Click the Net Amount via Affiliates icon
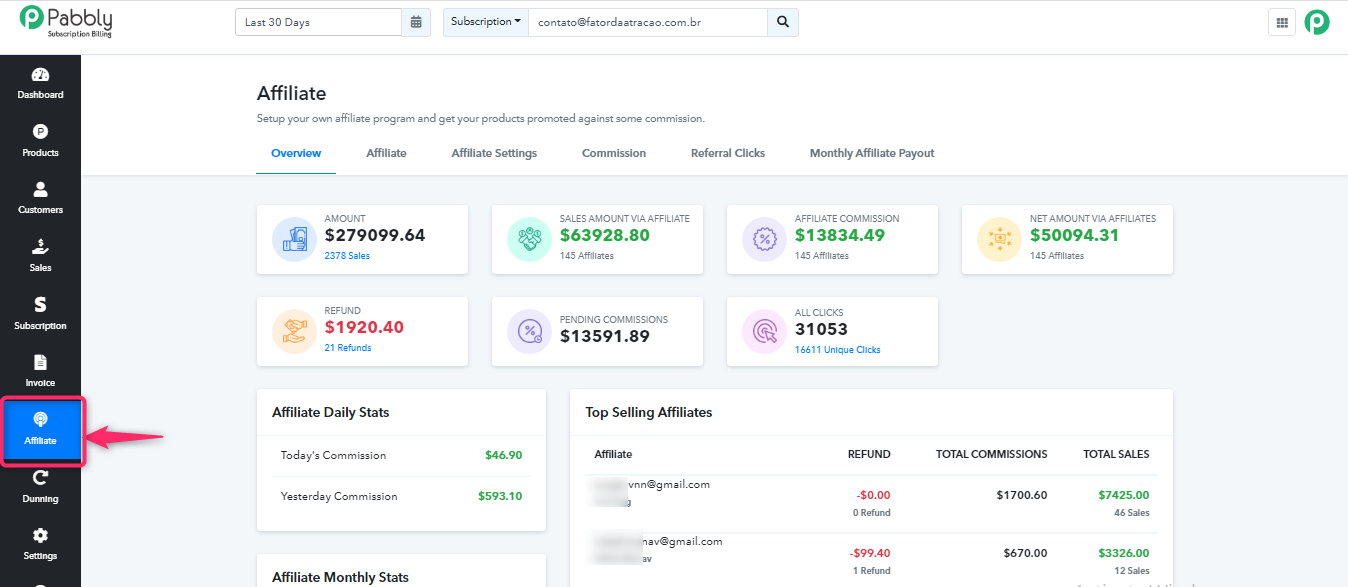This screenshot has height=587, width=1348. pos(1000,239)
